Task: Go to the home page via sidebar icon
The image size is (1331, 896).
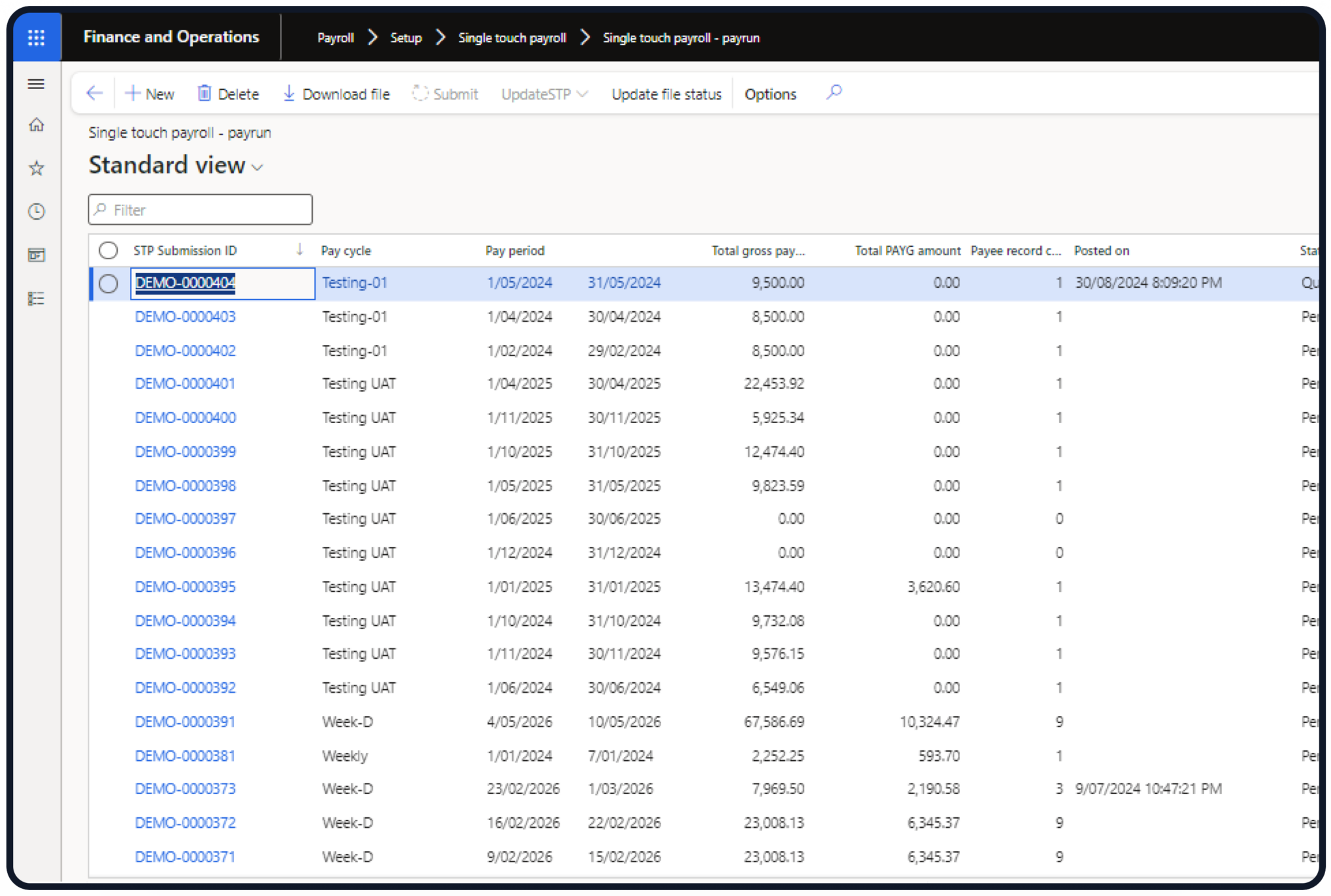Action: [36, 125]
